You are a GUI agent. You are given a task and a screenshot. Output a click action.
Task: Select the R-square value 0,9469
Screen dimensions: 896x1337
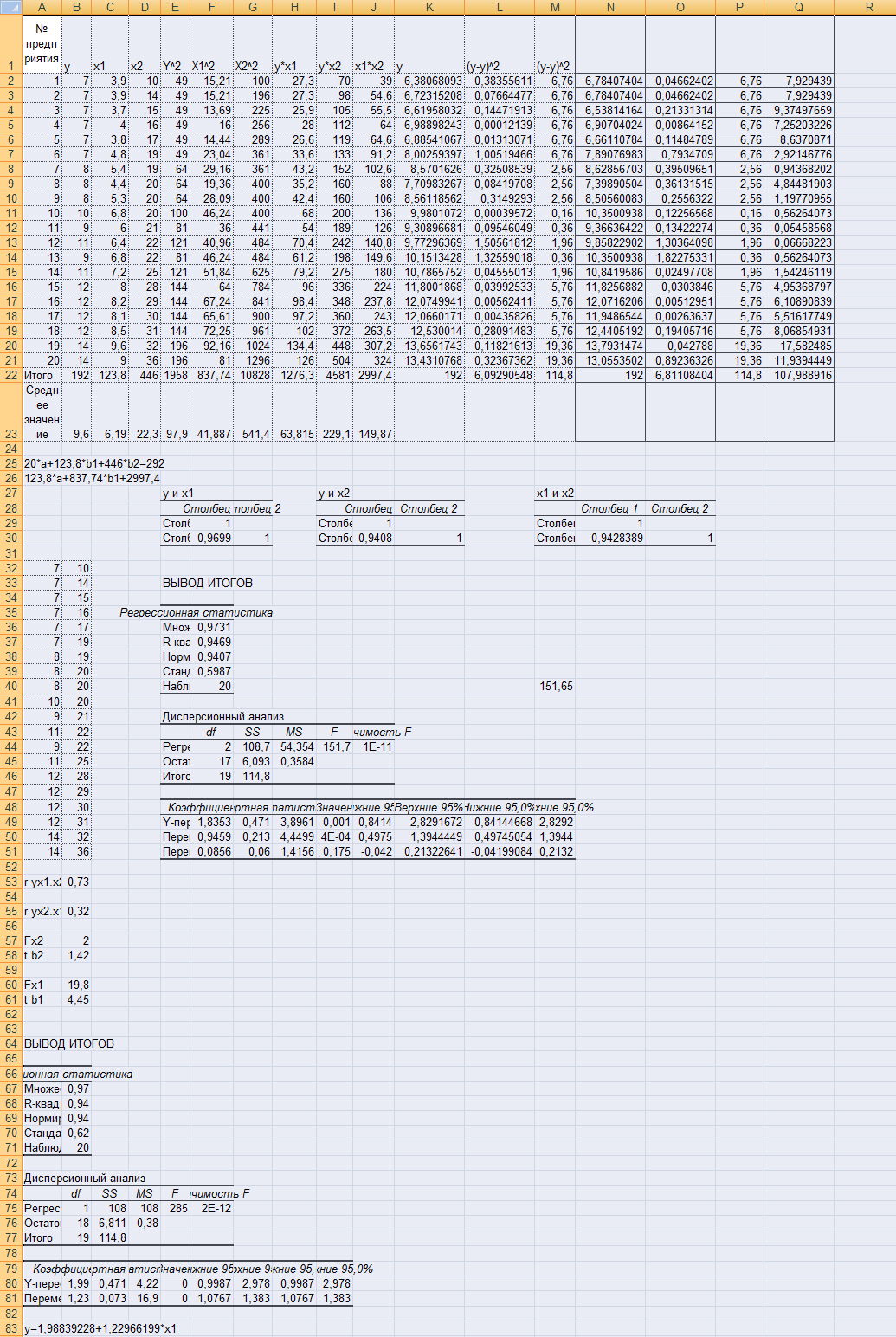coord(211,642)
